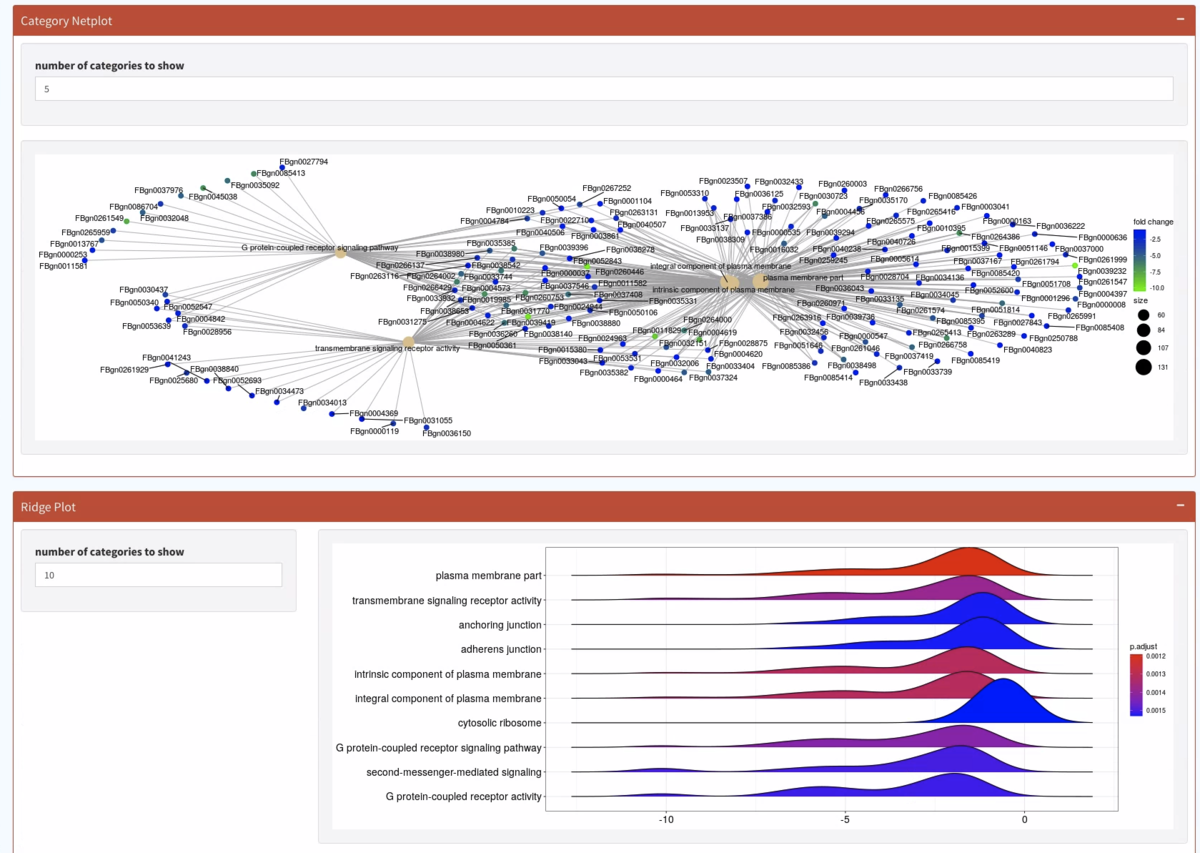Click the blue cytosolic ribosome ridge curve
The image size is (1200, 853).
click(x=1004, y=704)
